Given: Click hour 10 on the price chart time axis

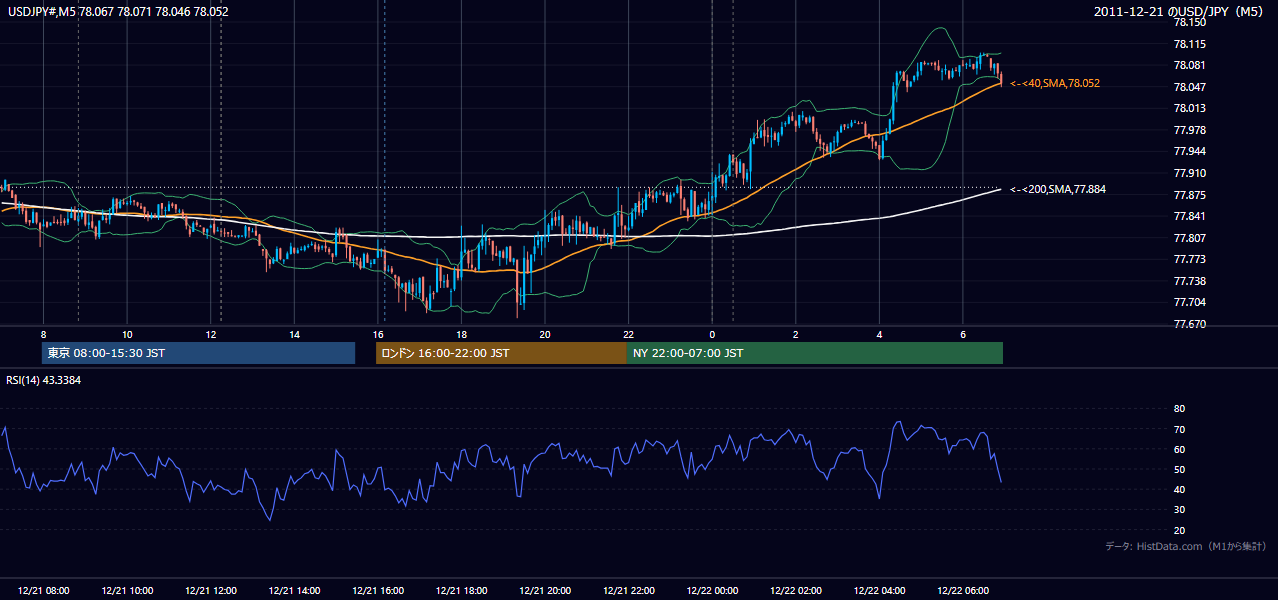Looking at the screenshot, I should [127, 334].
